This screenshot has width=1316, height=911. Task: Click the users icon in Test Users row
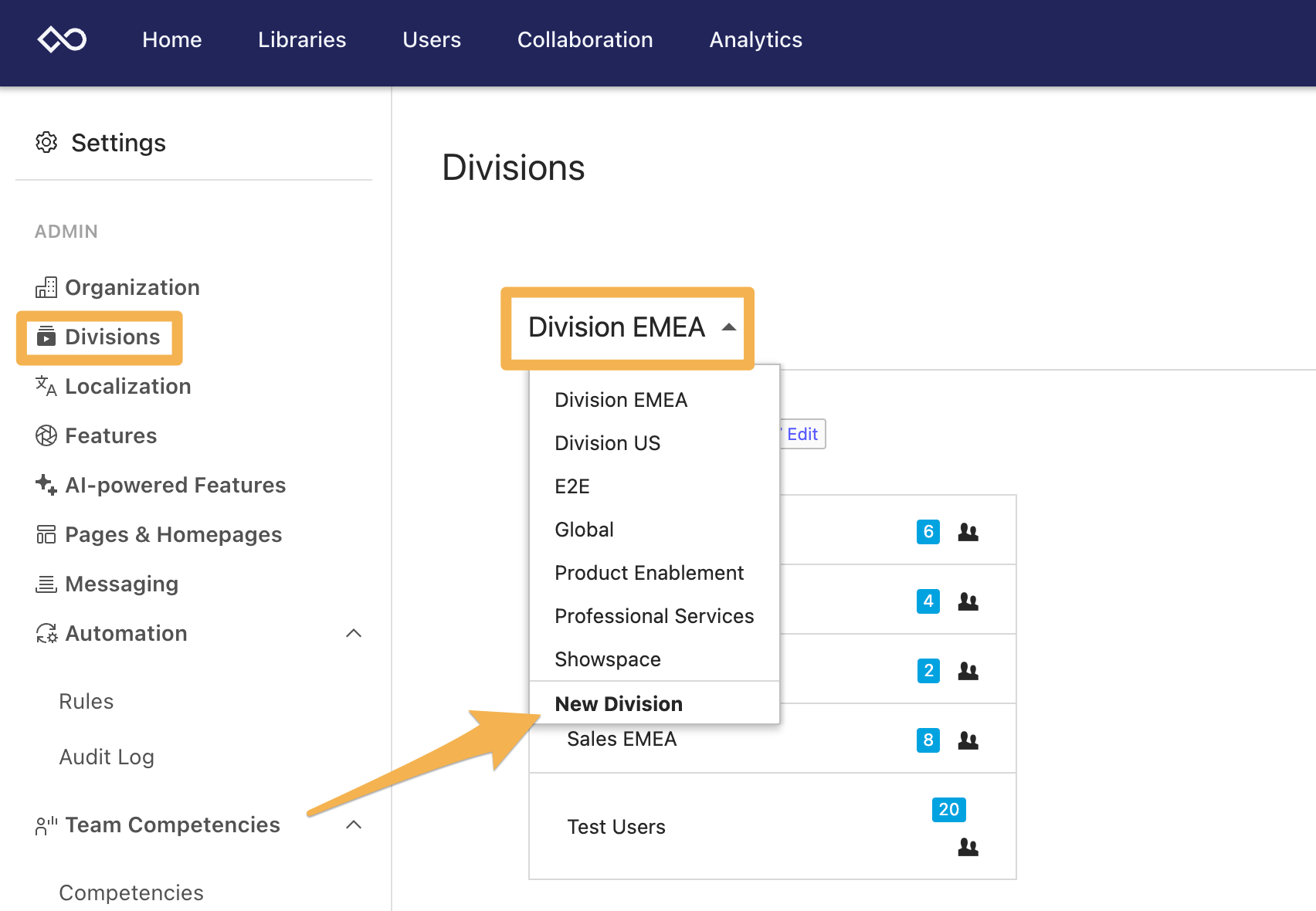point(968,847)
